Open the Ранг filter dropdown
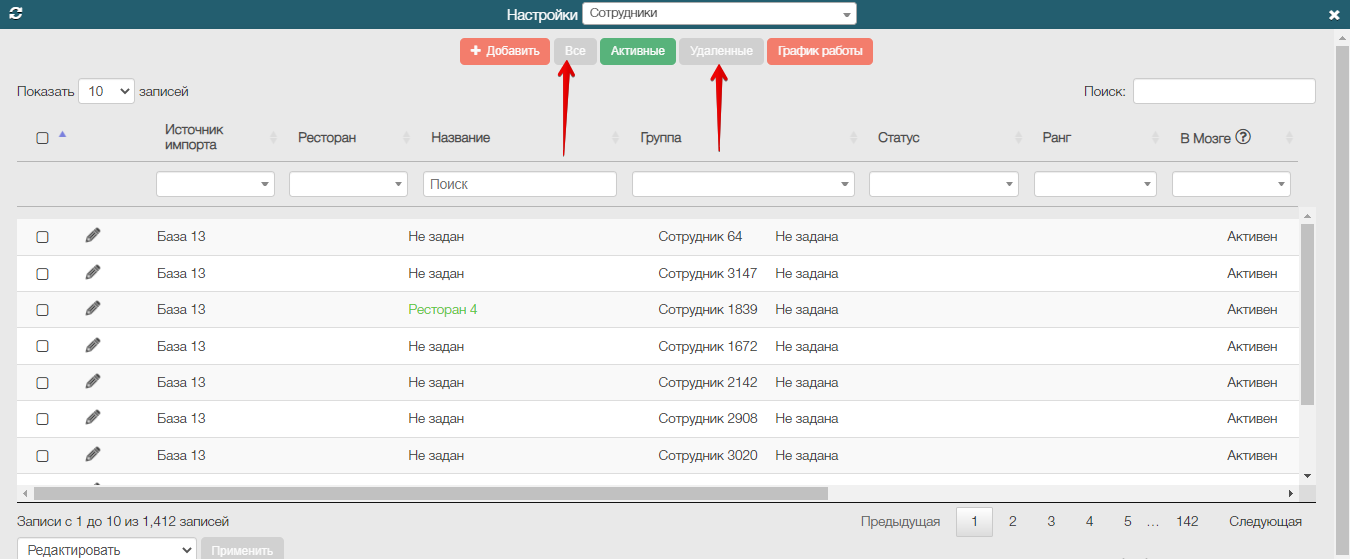This screenshot has width=1350, height=559. [x=1095, y=184]
